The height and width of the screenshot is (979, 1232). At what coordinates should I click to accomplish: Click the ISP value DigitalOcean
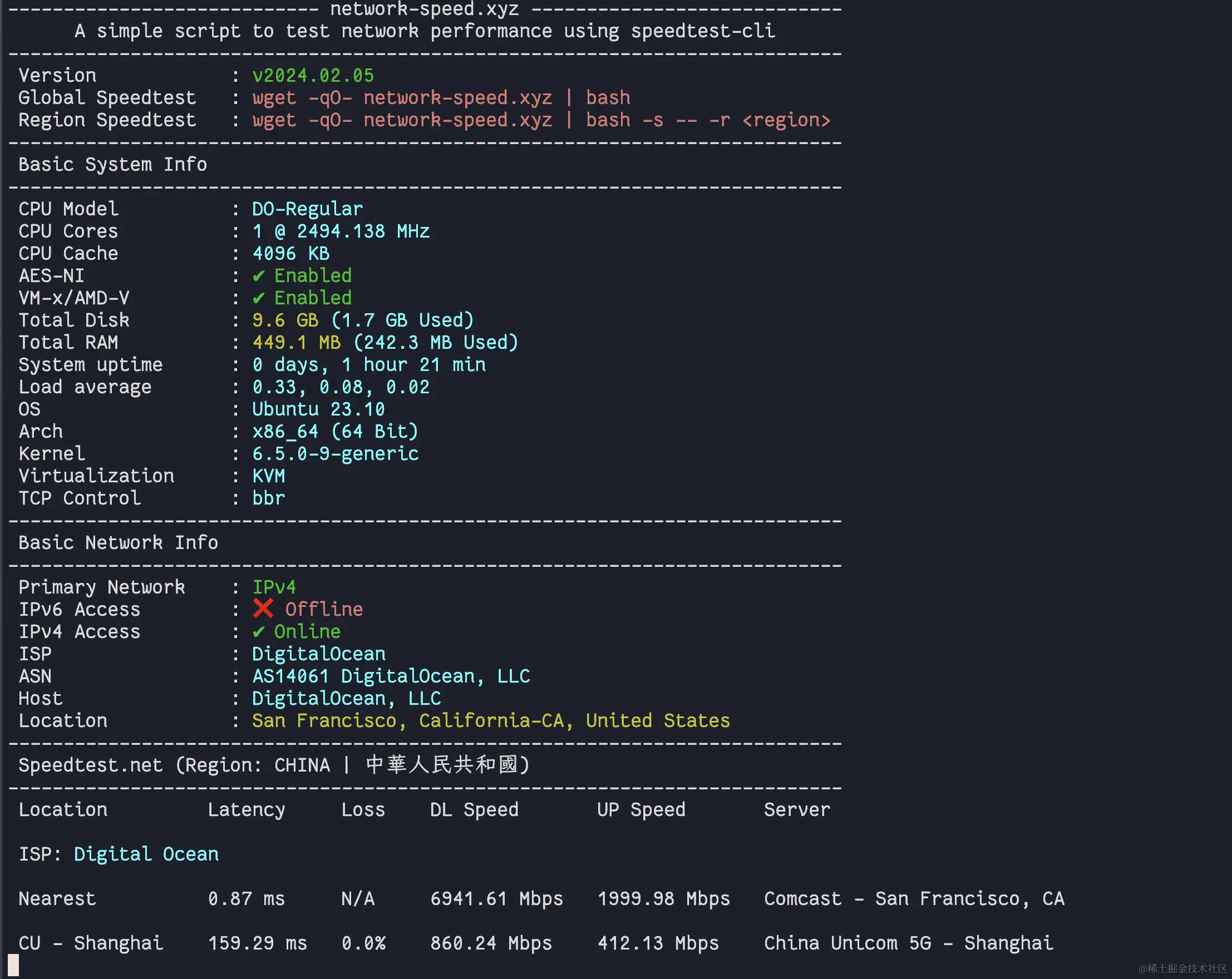click(318, 654)
